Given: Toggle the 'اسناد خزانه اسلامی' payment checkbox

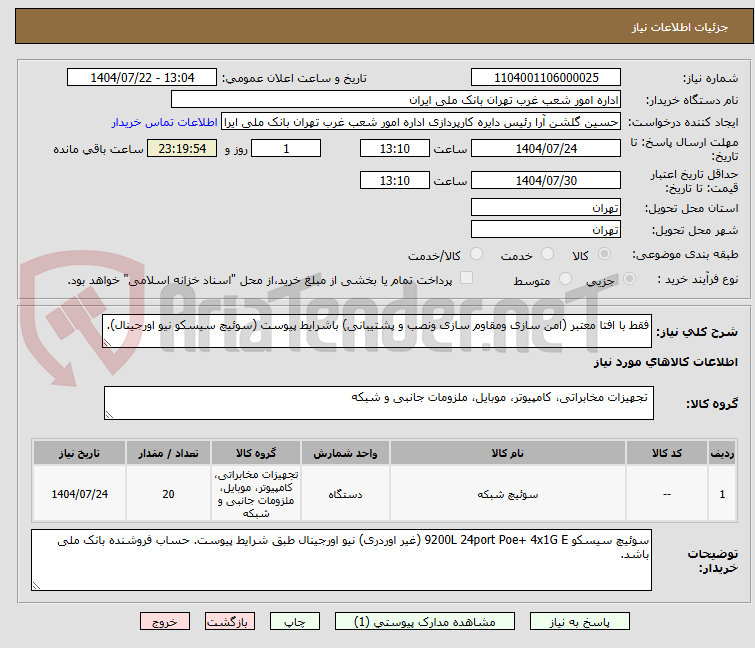Looking at the screenshot, I should point(466,278).
